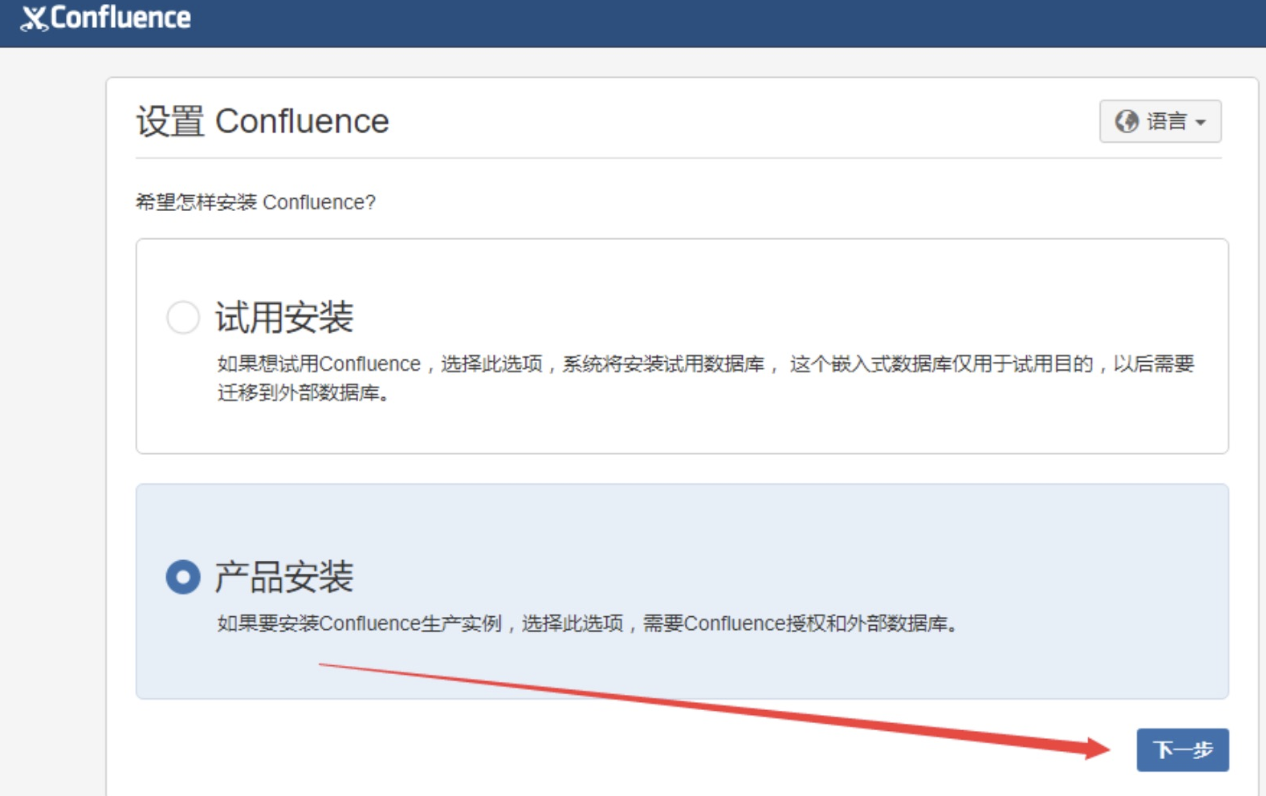Image resolution: width=1266 pixels, height=796 pixels.
Task: Click the 希望怎样安装 Confluence? question text
Action: coord(256,202)
